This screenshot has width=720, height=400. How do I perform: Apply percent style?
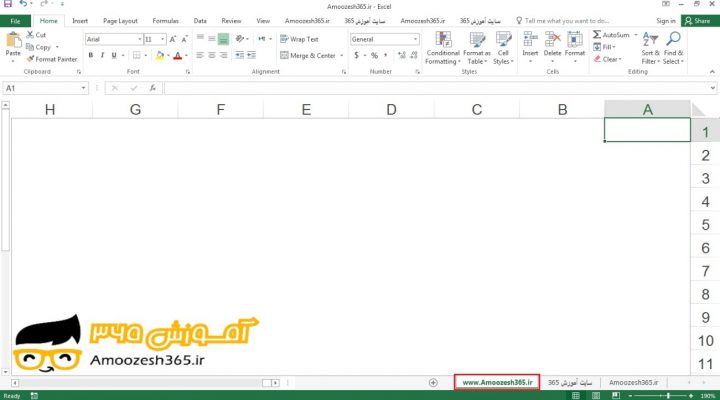374,55
